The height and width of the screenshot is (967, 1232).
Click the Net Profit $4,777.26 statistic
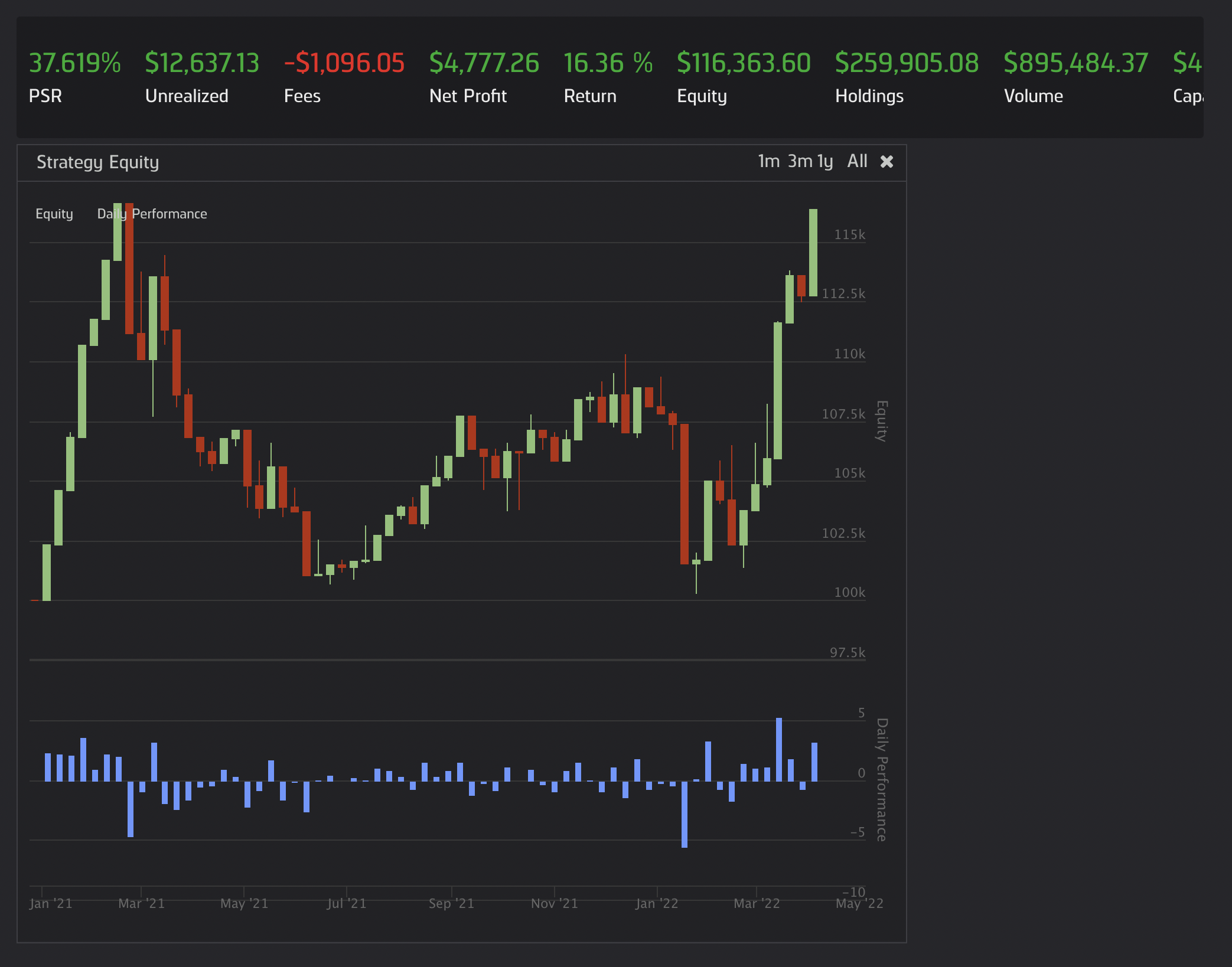pos(484,63)
